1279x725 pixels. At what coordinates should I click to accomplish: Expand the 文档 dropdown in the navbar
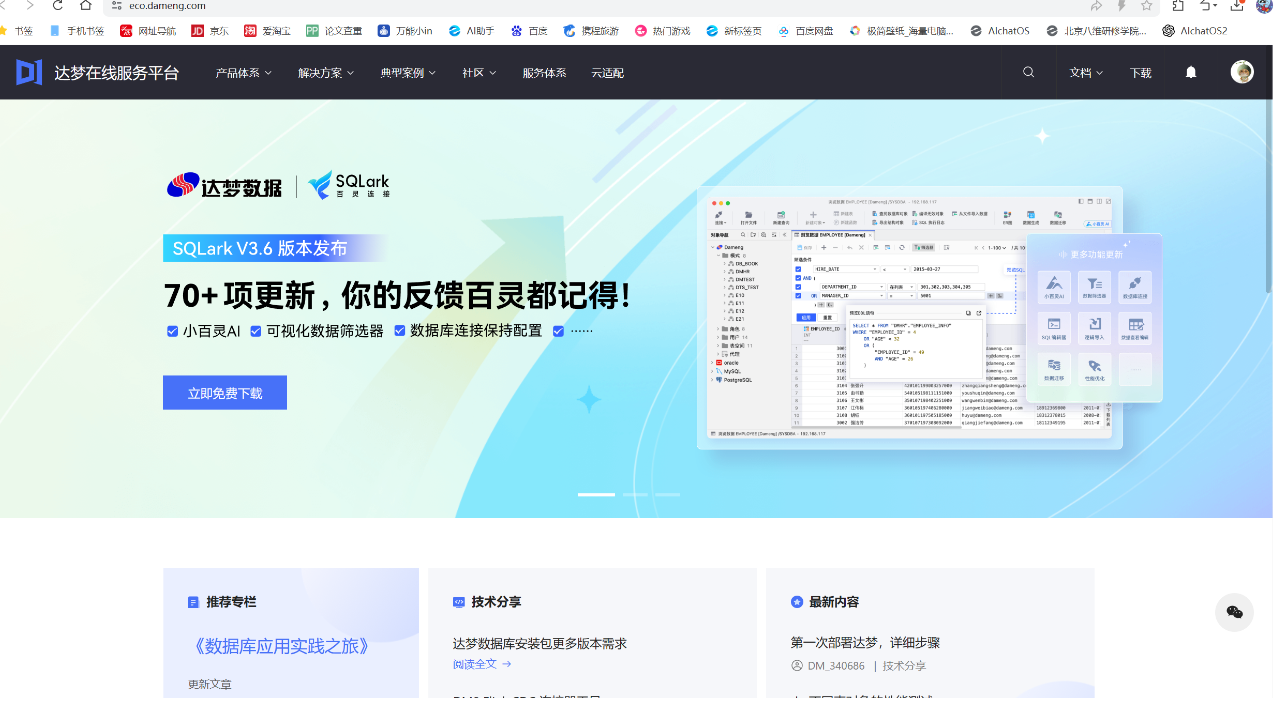click(1086, 73)
